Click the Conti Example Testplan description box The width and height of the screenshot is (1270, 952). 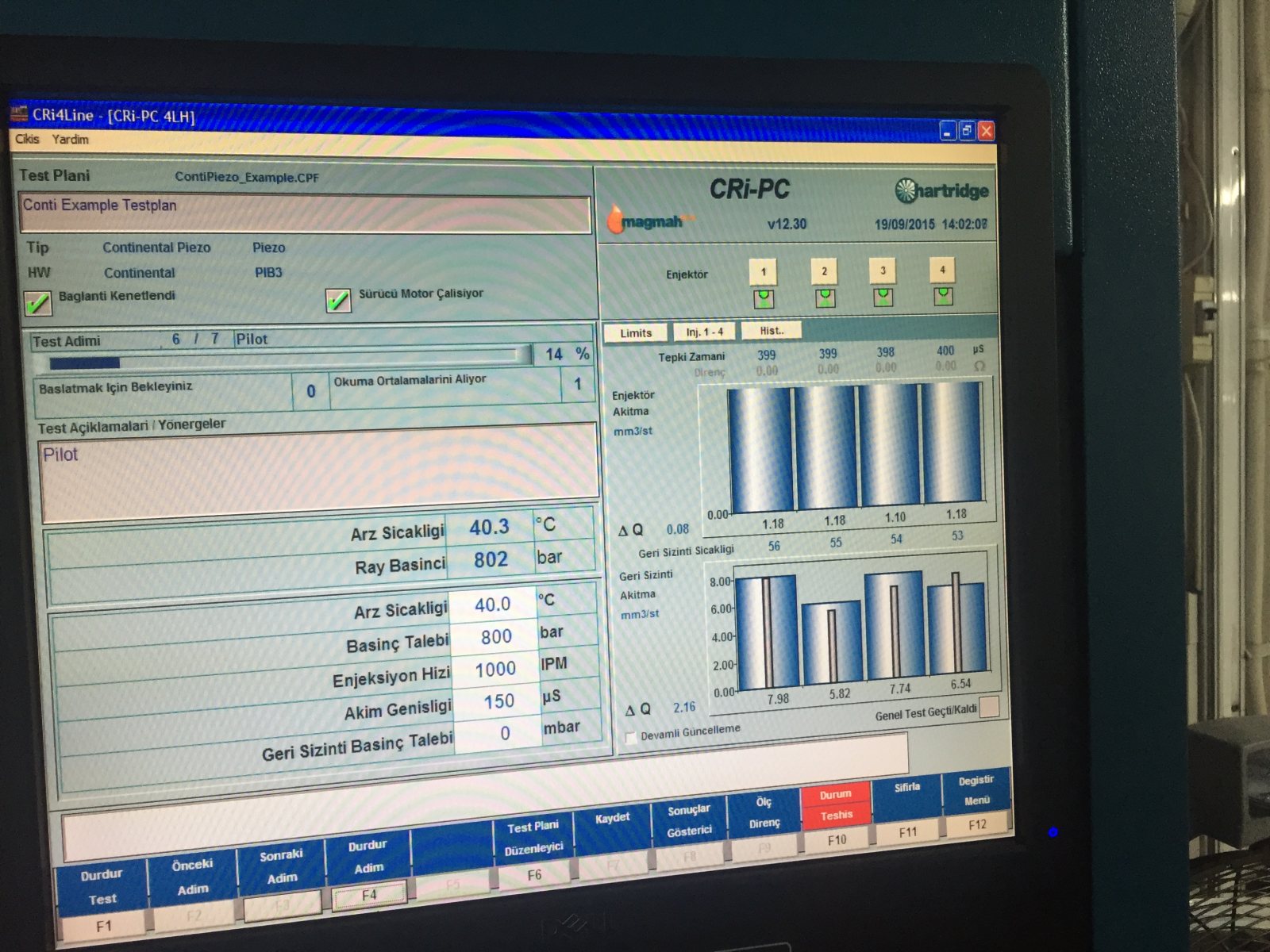(305, 213)
